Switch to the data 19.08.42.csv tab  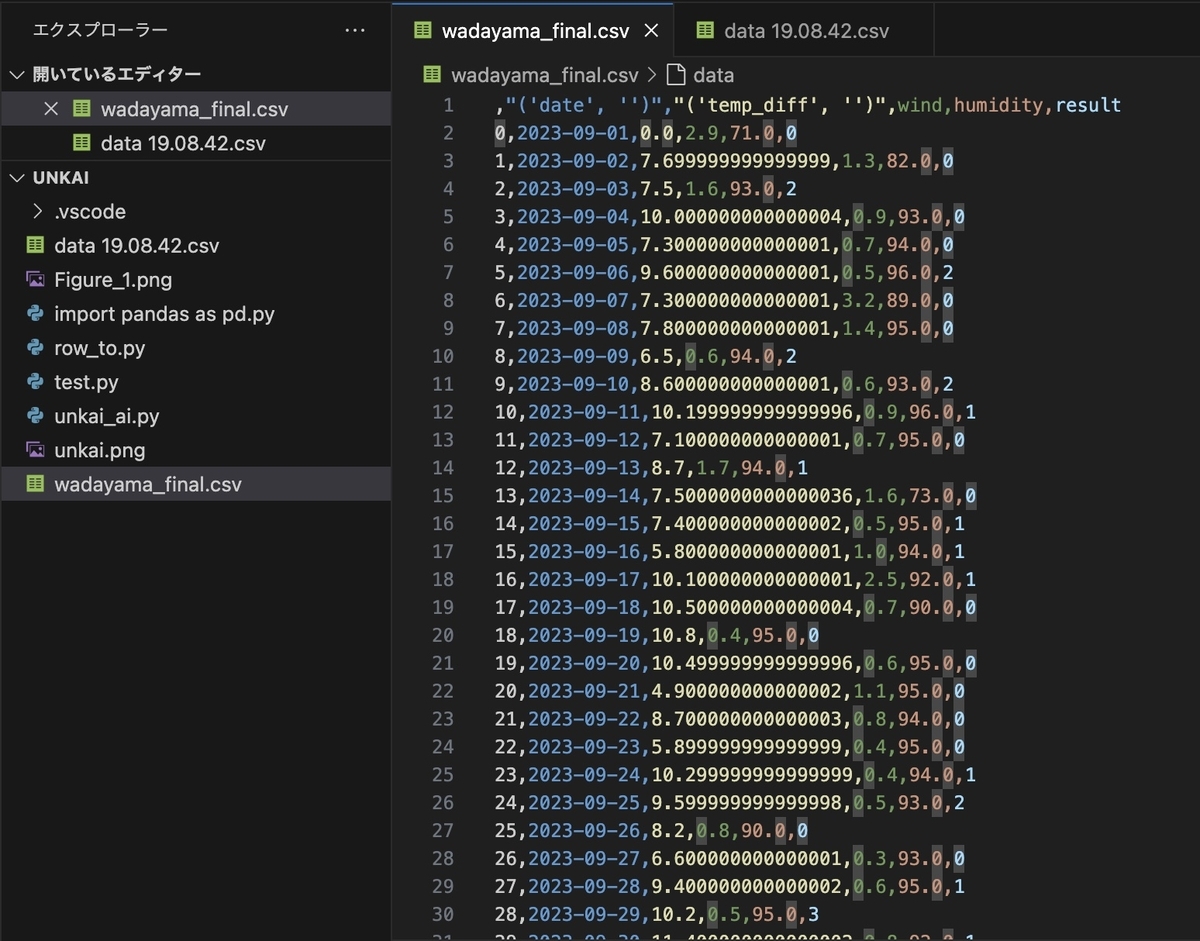point(804,31)
